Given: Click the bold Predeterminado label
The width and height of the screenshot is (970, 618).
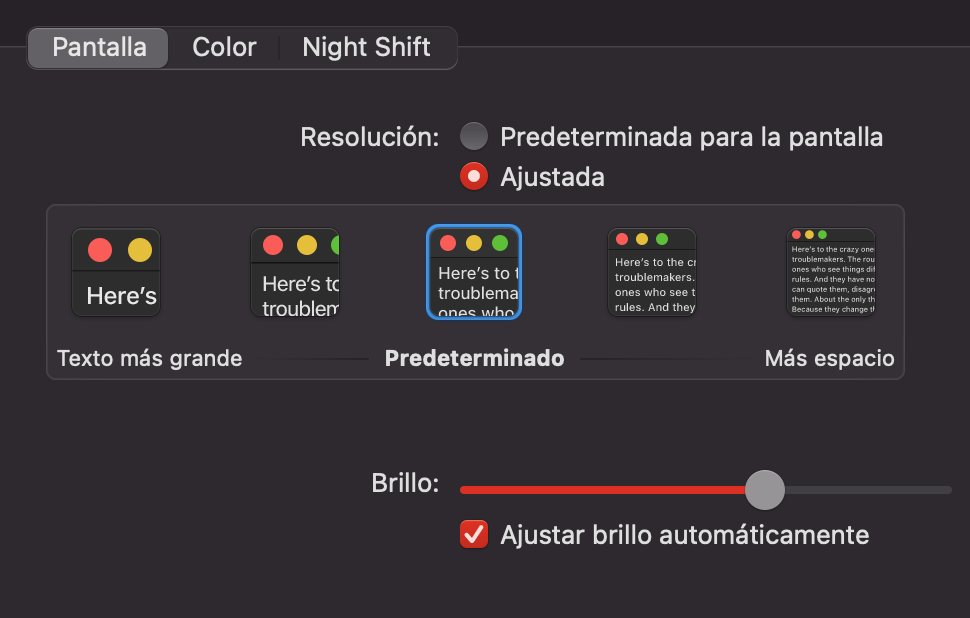Looking at the screenshot, I should point(474,358).
